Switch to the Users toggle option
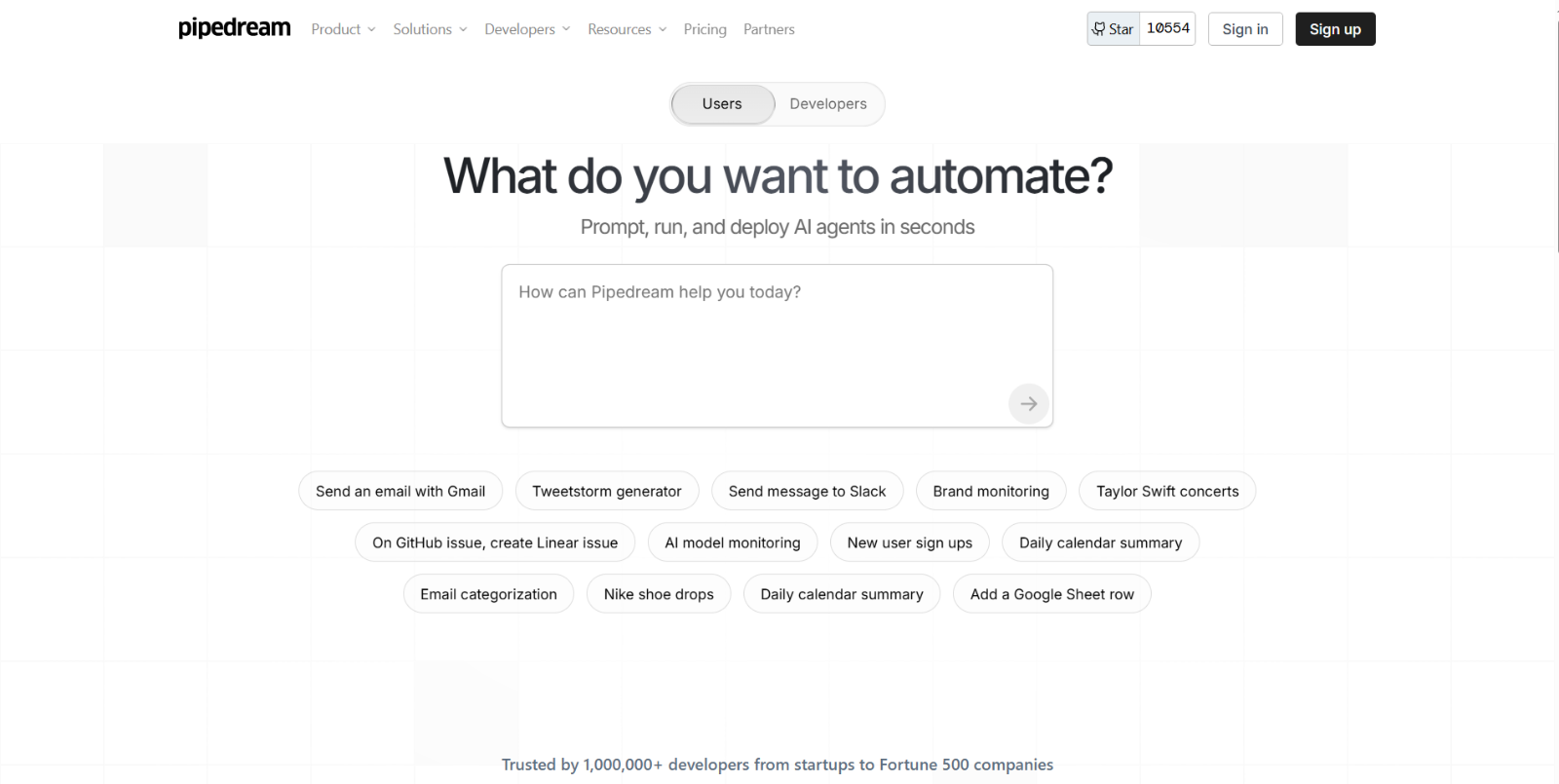The height and width of the screenshot is (784, 1559). pos(722,104)
